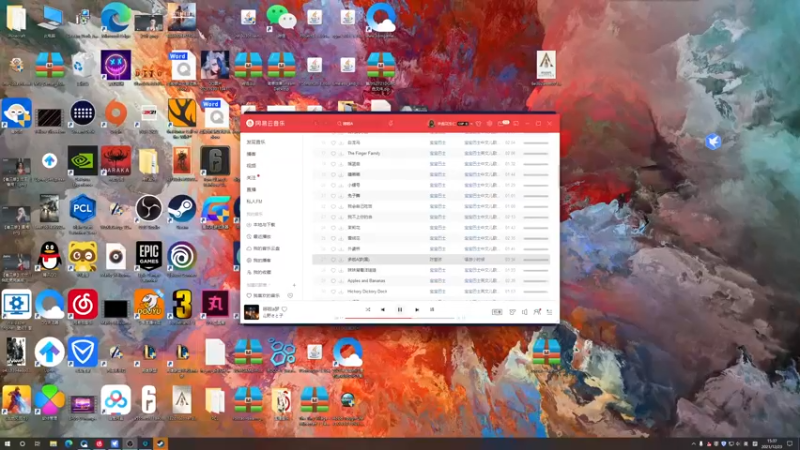Select OBS Studio desktop shortcut
800x450 pixels.
pos(149,211)
